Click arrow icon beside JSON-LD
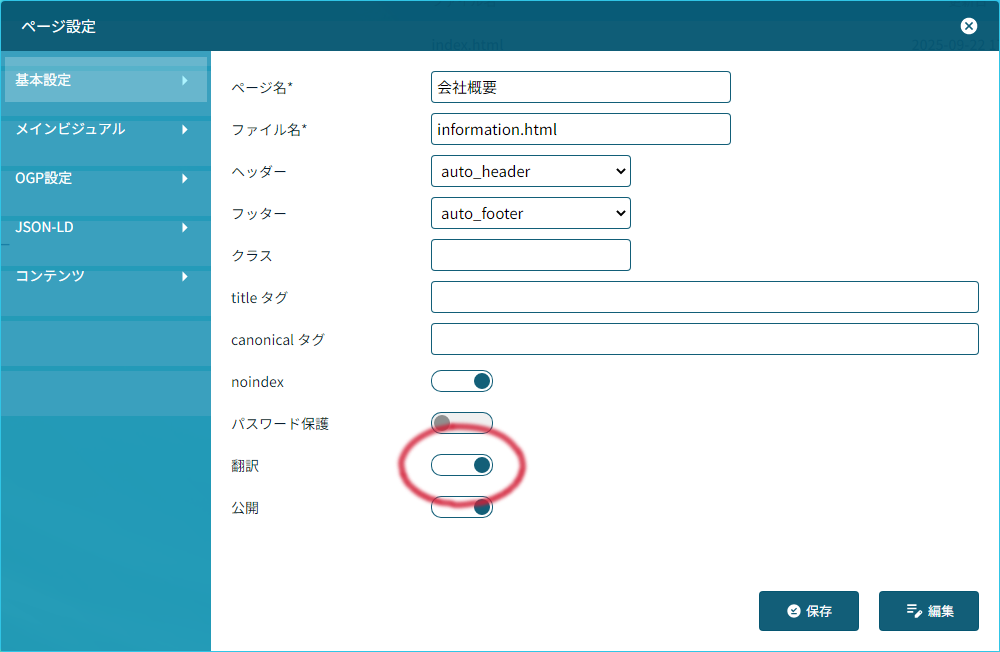The image size is (1000, 652). click(185, 228)
